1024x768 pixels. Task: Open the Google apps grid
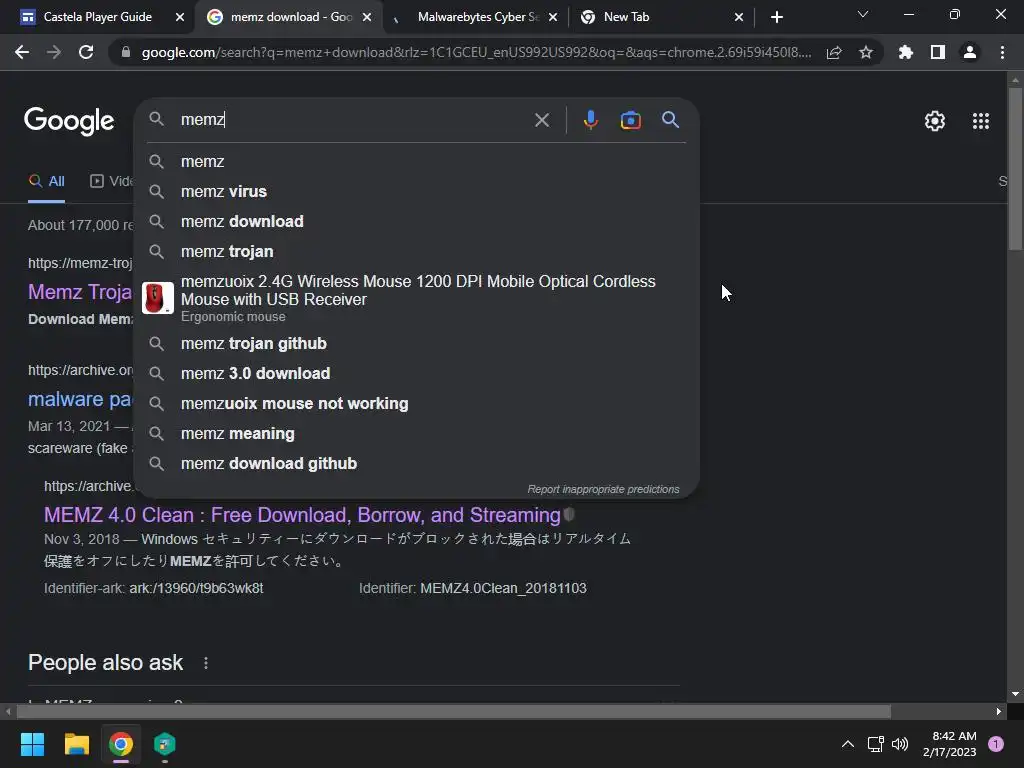point(980,121)
